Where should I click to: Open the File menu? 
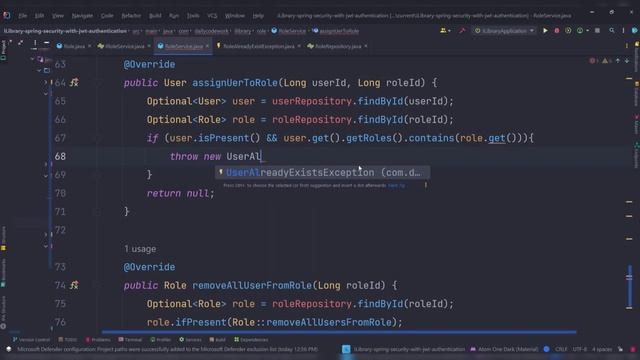[22, 16]
